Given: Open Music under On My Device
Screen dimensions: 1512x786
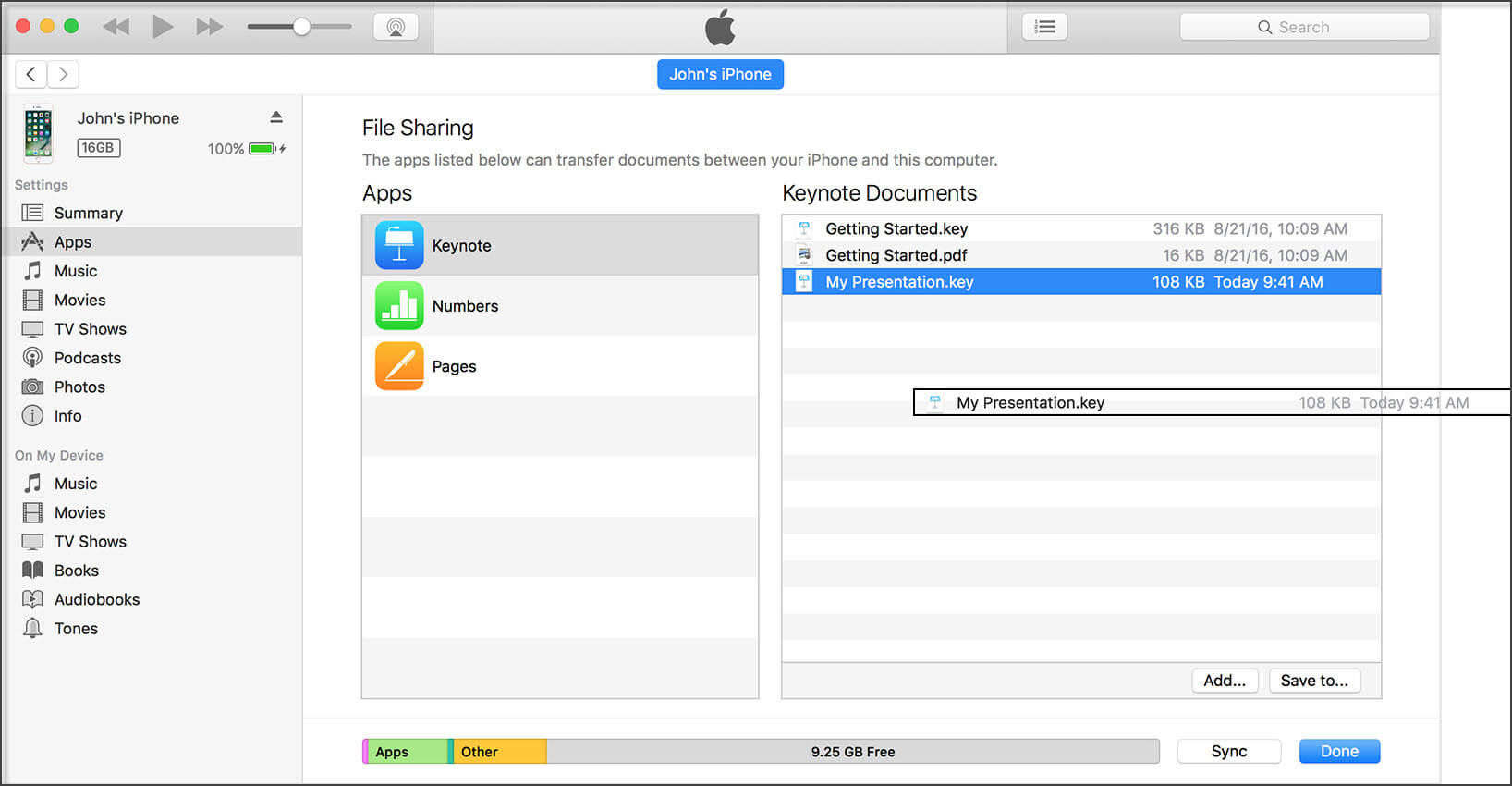Looking at the screenshot, I should [x=152, y=484].
